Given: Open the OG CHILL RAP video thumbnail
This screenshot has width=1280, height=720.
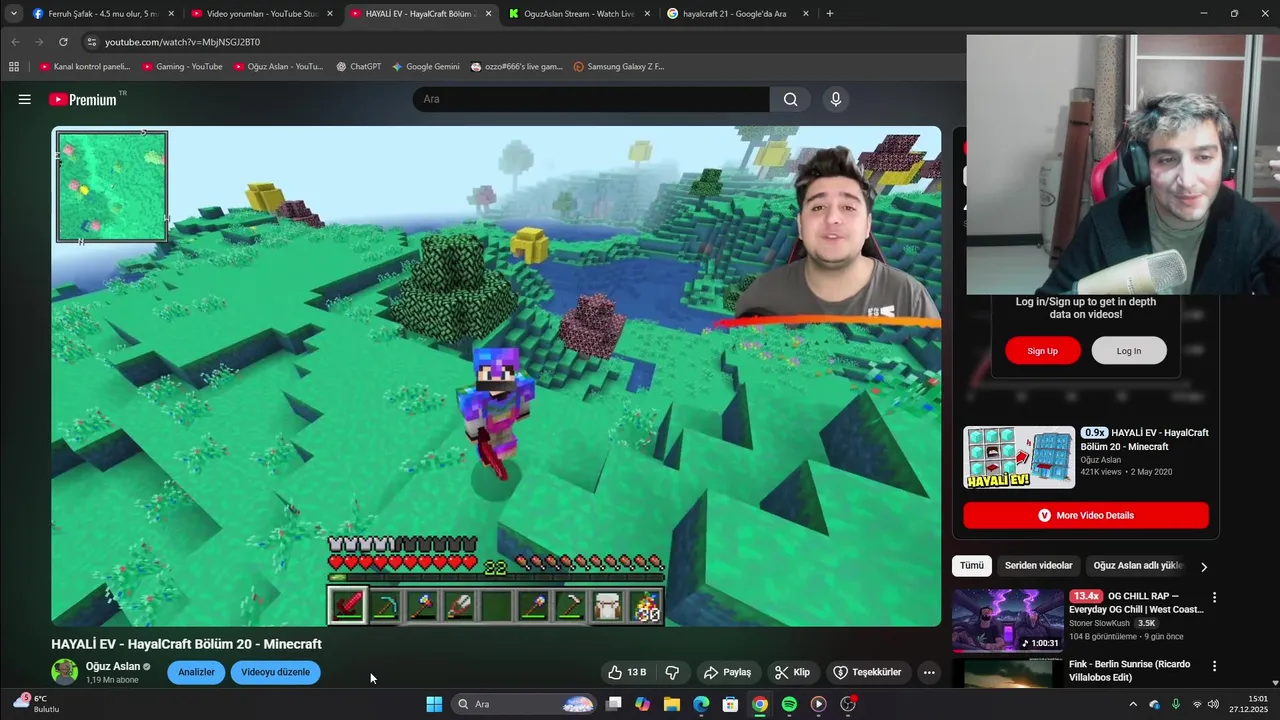Looking at the screenshot, I should tap(1008, 620).
